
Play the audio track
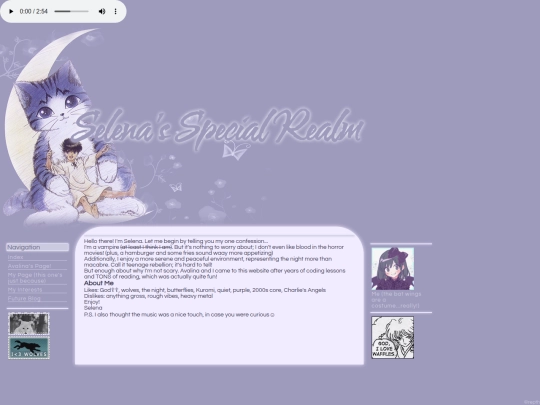(11, 11)
